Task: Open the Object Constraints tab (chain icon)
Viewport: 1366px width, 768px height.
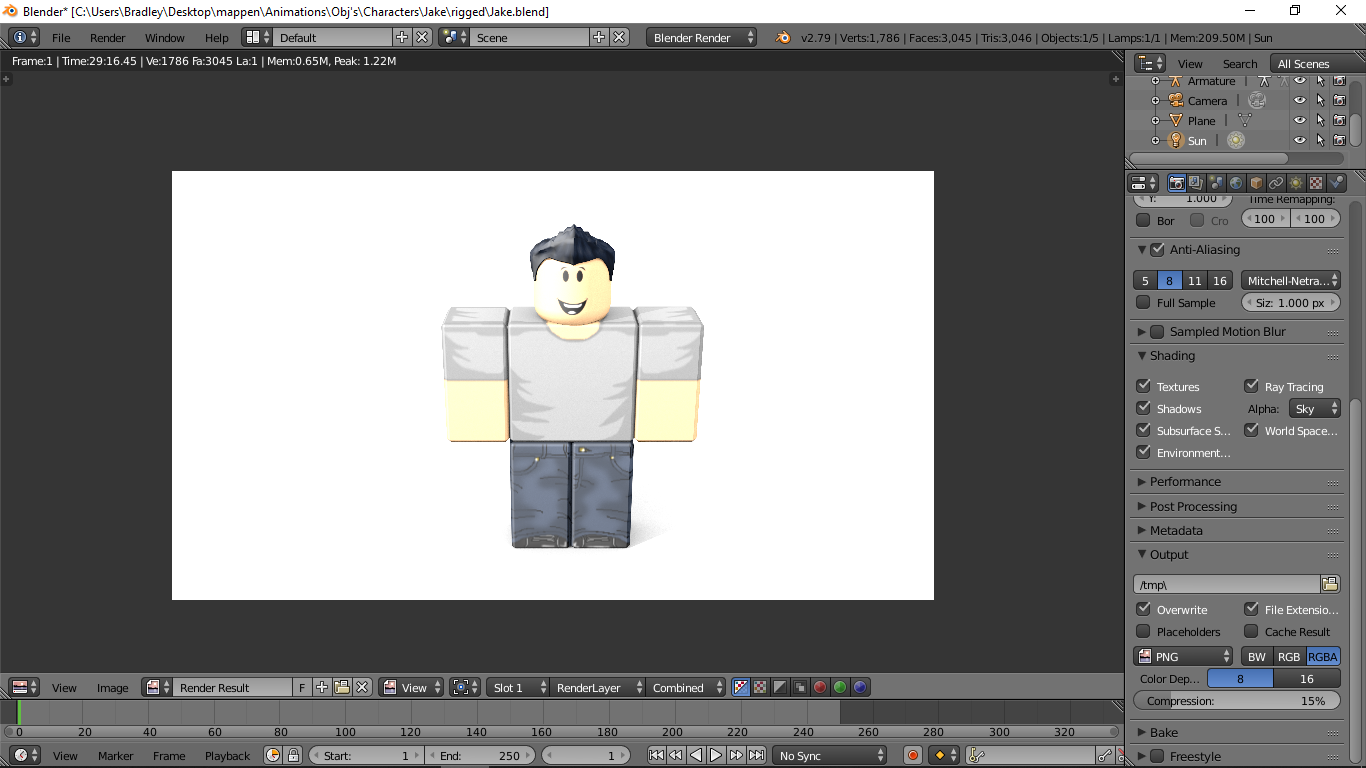Action: [x=1276, y=183]
